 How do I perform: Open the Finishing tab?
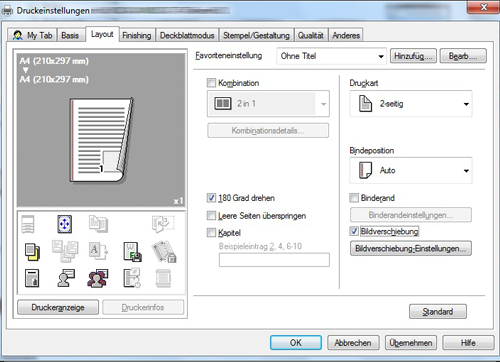tap(137, 35)
